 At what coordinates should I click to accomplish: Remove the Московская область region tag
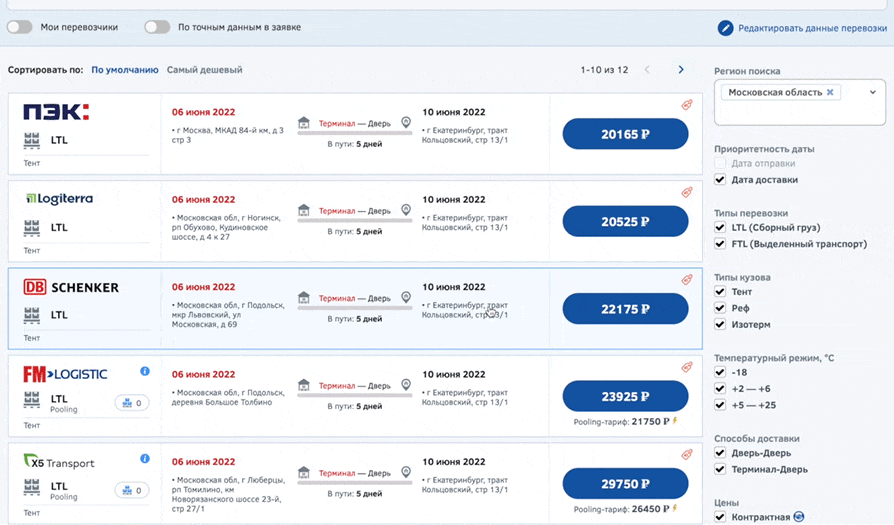[830, 92]
